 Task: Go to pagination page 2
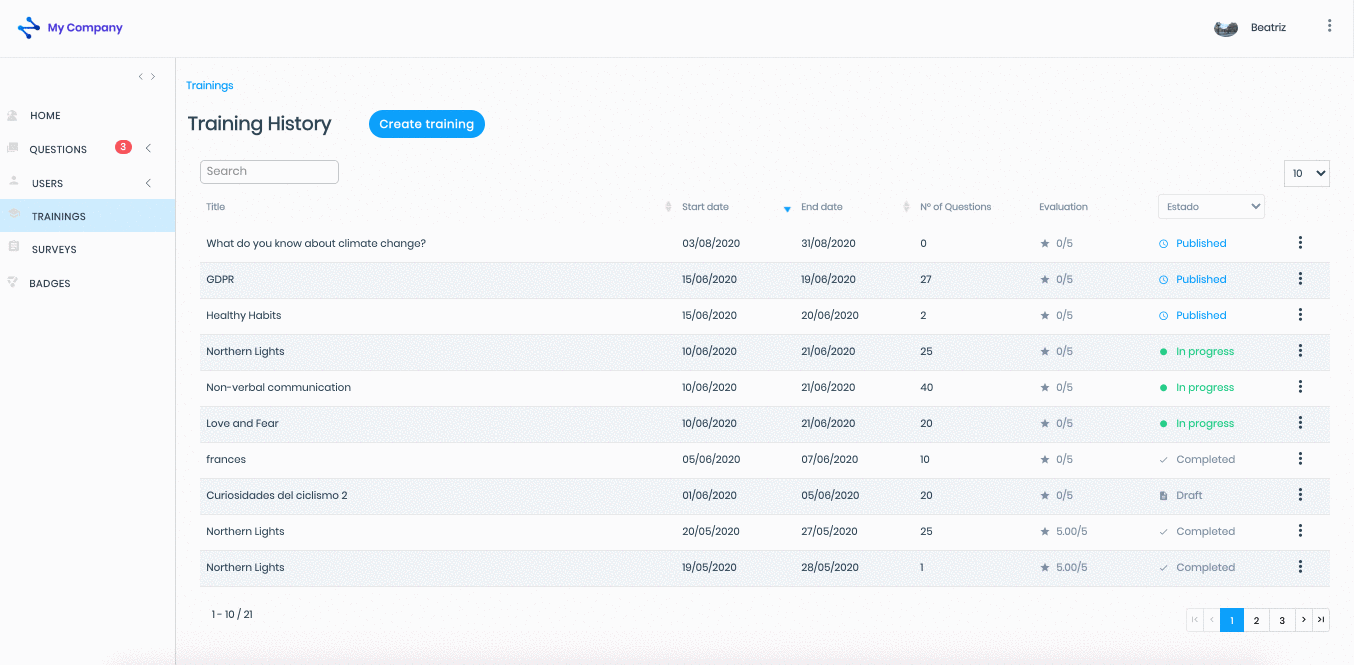pyautogui.click(x=1257, y=620)
